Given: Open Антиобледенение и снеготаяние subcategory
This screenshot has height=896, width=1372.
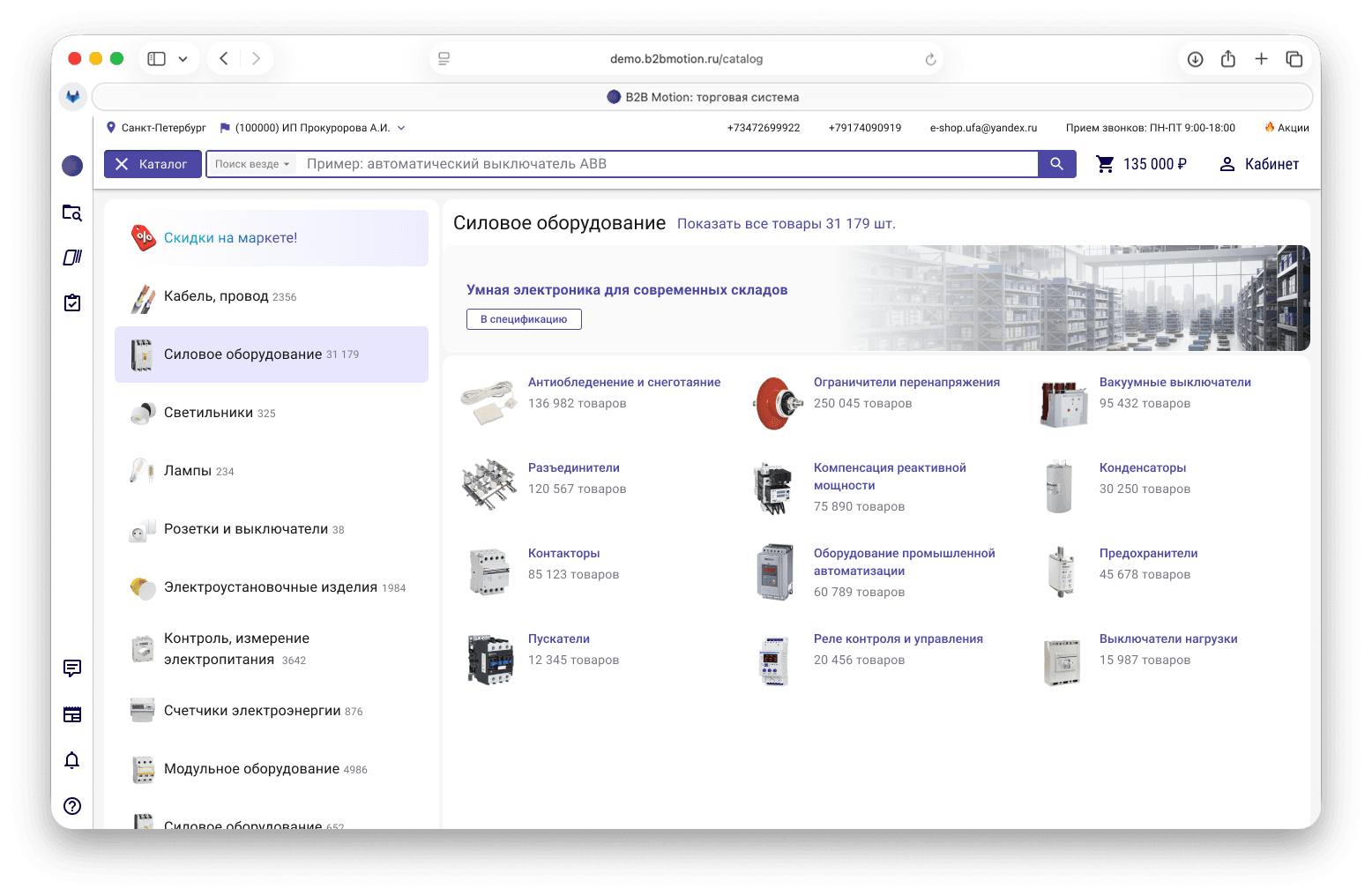Looking at the screenshot, I should pos(624,383).
